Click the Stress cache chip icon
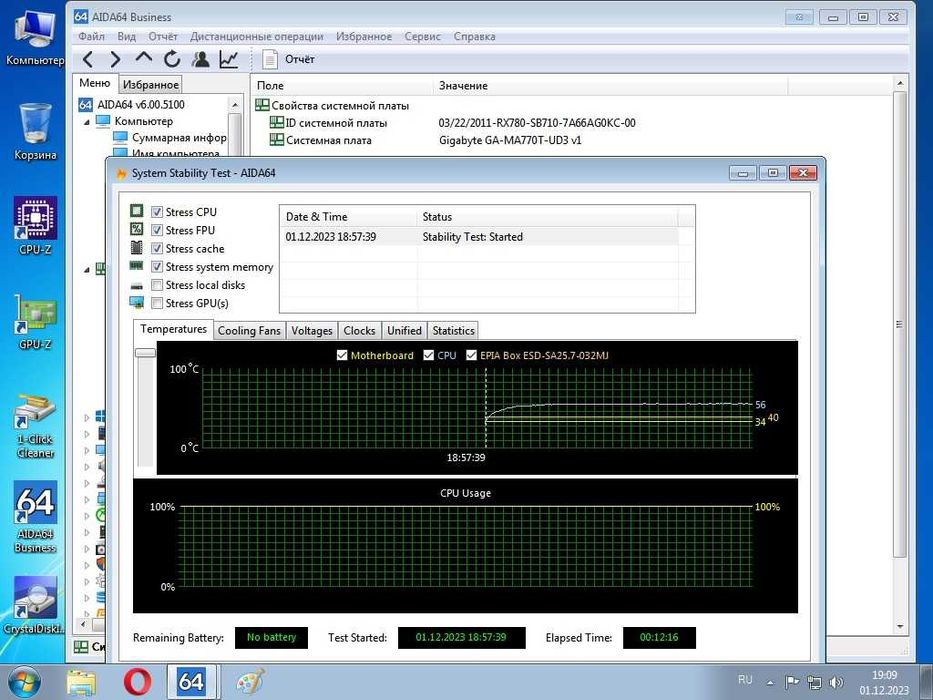 [137, 248]
